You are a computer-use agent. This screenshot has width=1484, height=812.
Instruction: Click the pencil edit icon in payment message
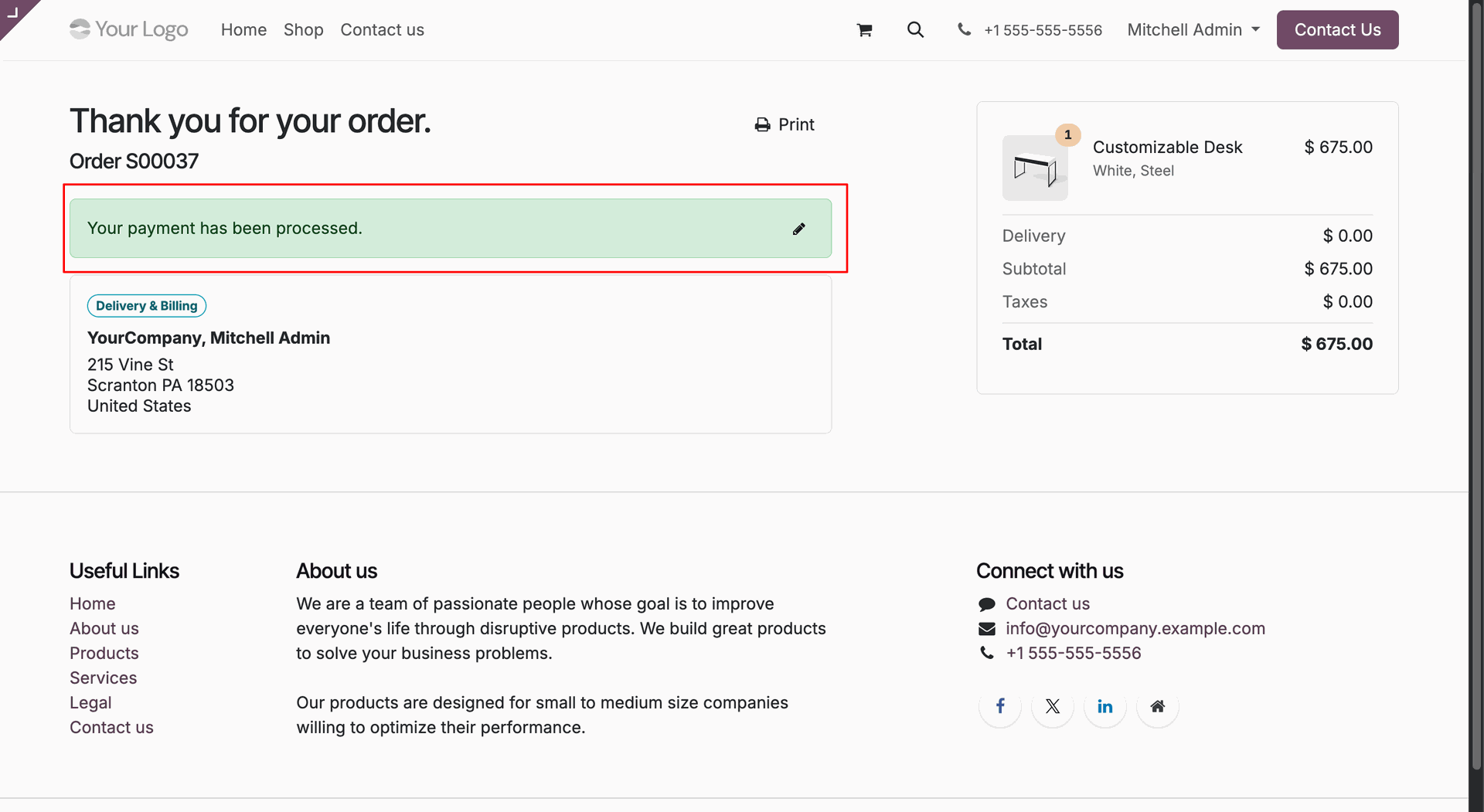pos(799,229)
